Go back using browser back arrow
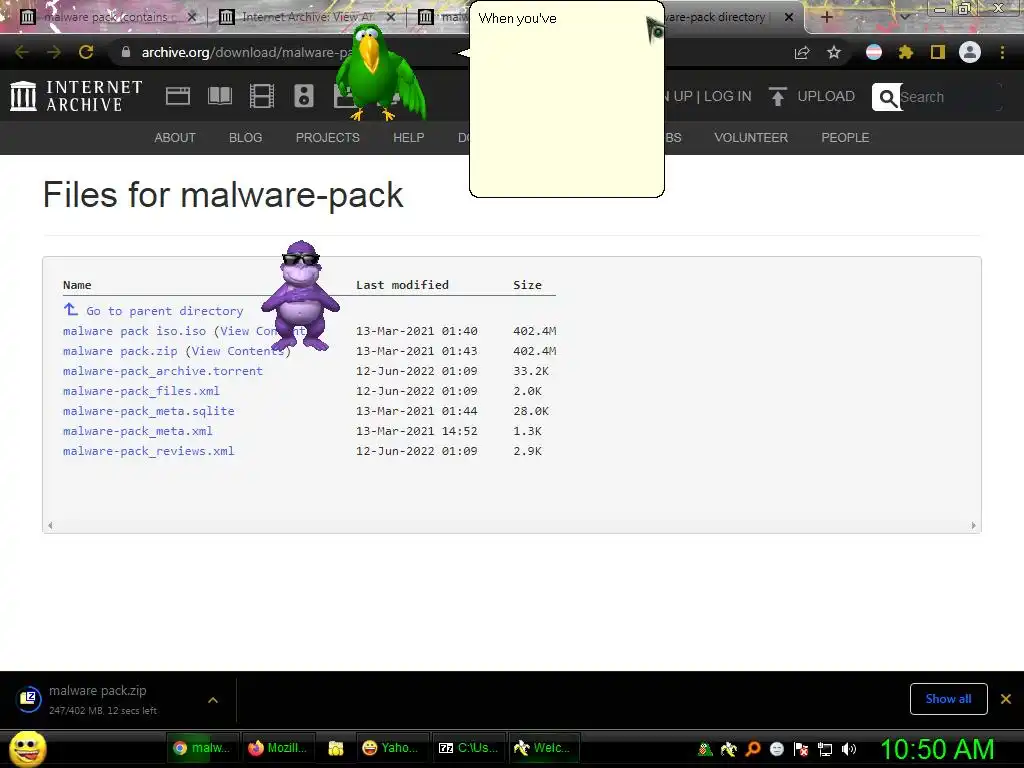The width and height of the screenshot is (1024, 768). 22,52
